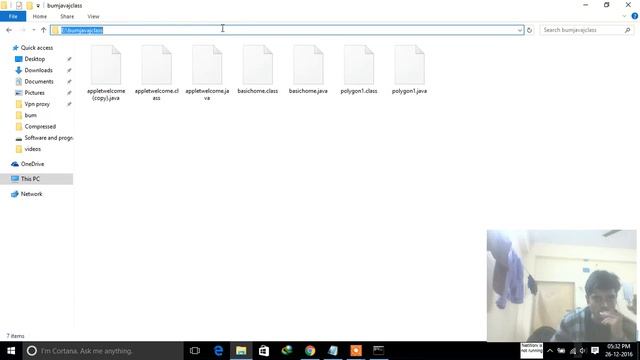
Task: Open Command Prompt taskbar icon
Action: [378, 351]
